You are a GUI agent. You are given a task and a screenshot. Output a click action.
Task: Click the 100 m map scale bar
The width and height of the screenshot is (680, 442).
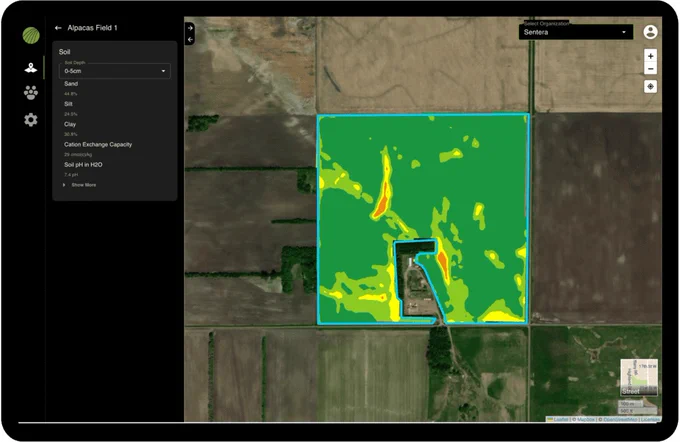[630, 404]
